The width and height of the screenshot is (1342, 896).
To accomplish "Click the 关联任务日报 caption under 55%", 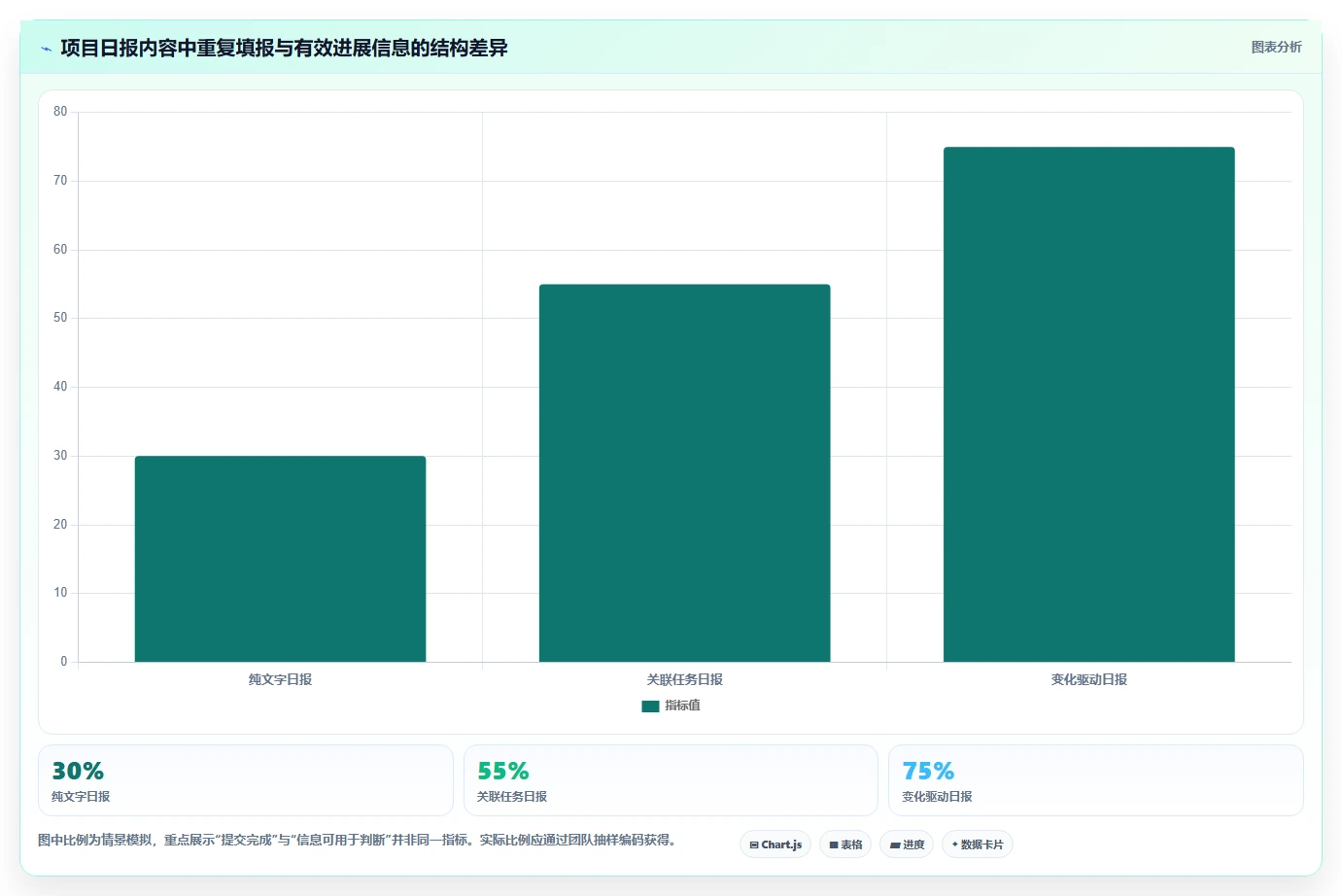I will click(x=512, y=796).
